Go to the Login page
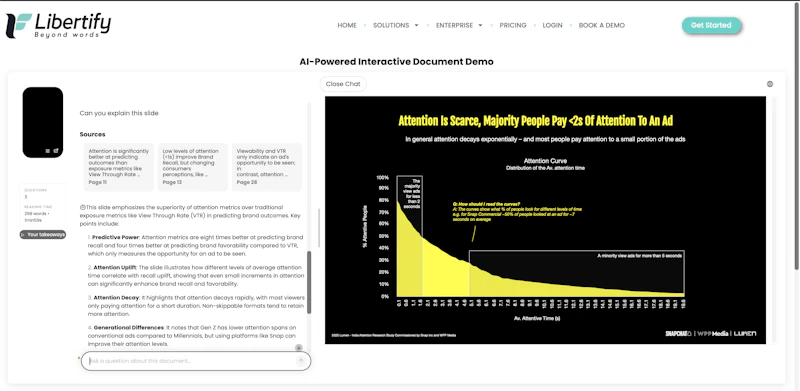 pyautogui.click(x=553, y=26)
